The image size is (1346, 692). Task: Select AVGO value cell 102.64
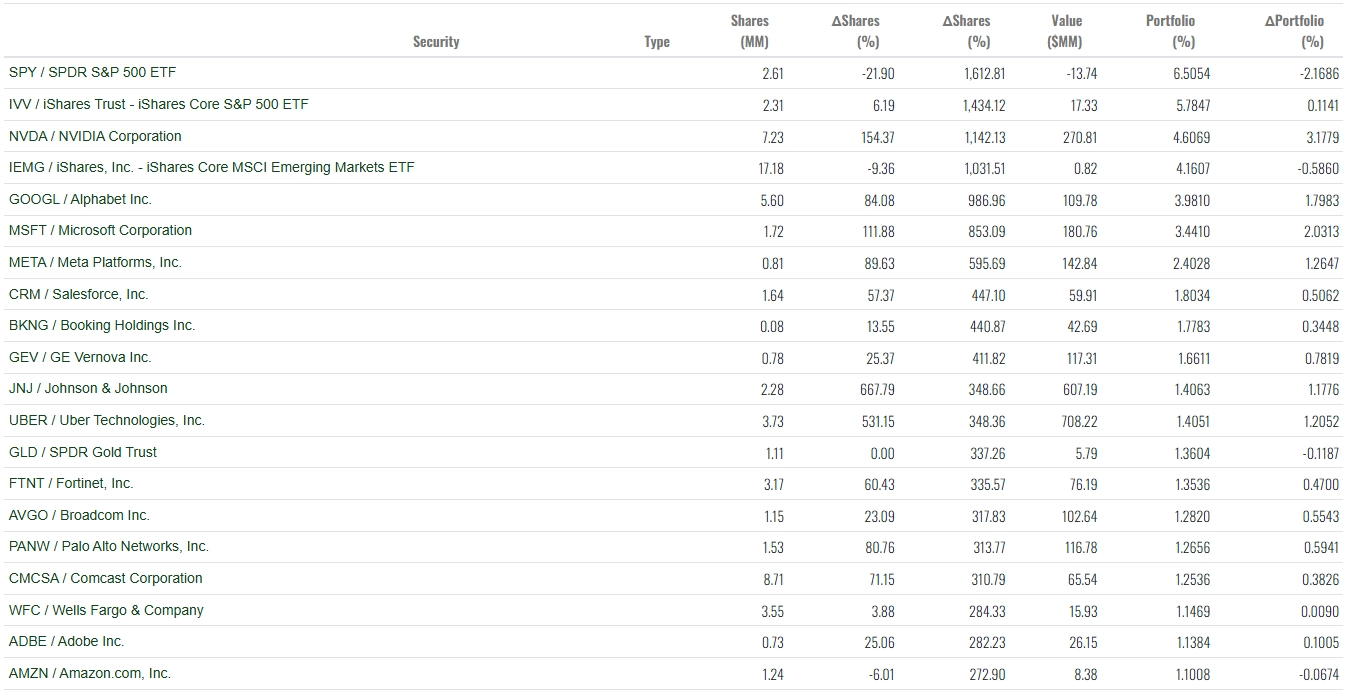coord(1079,516)
